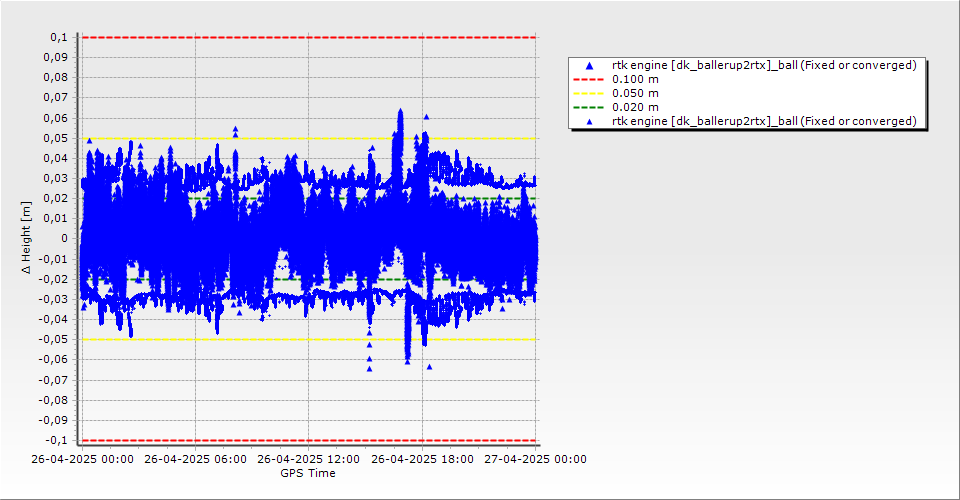
Task: Click the 0,06 y-axis tick label
Action: 56,118
